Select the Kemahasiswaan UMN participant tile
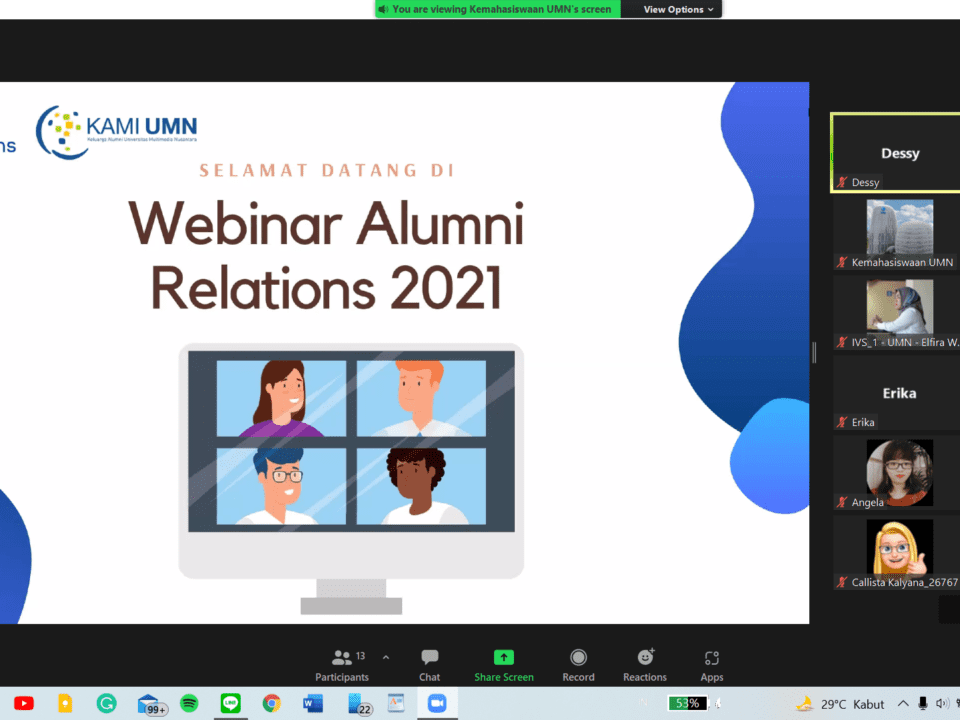The width and height of the screenshot is (960, 720). 898,233
